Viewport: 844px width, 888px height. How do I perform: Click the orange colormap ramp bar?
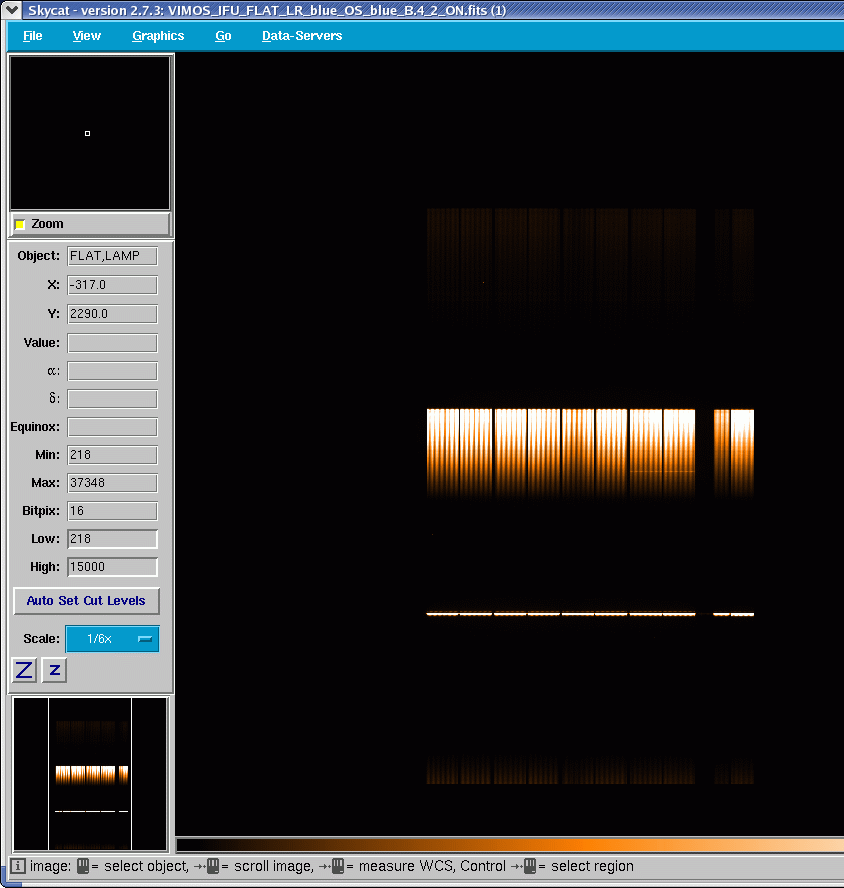click(510, 846)
